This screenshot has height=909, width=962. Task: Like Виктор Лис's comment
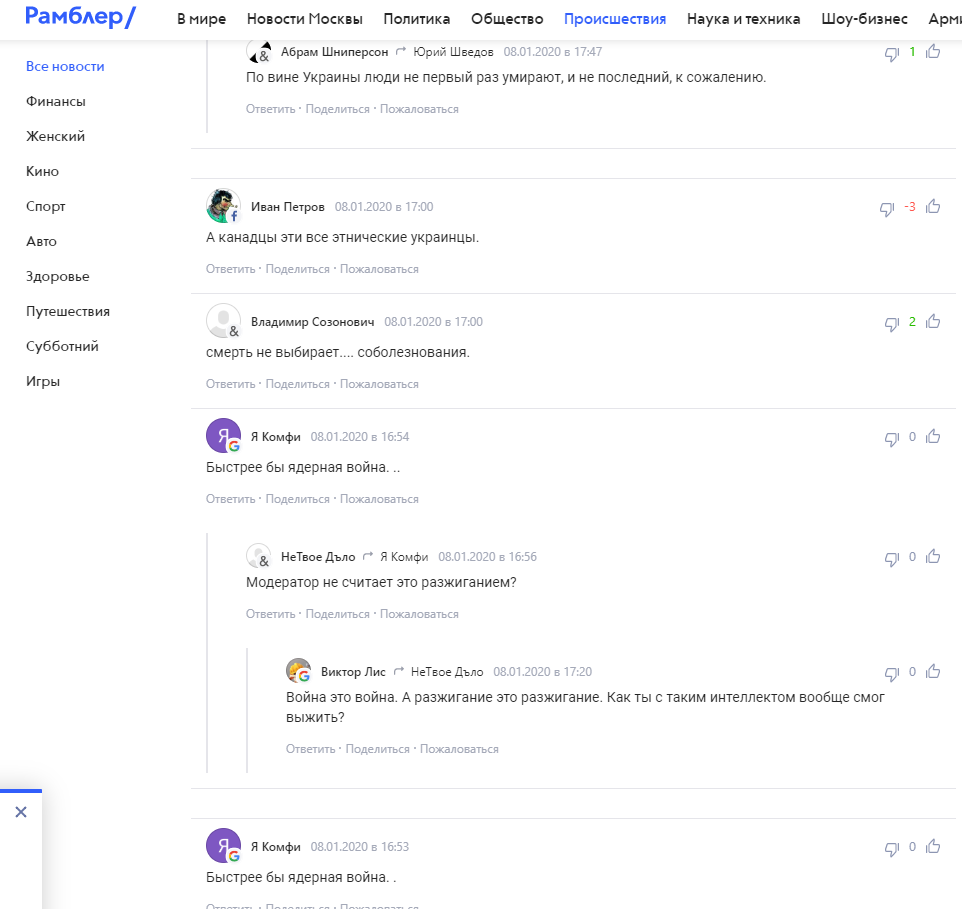933,671
